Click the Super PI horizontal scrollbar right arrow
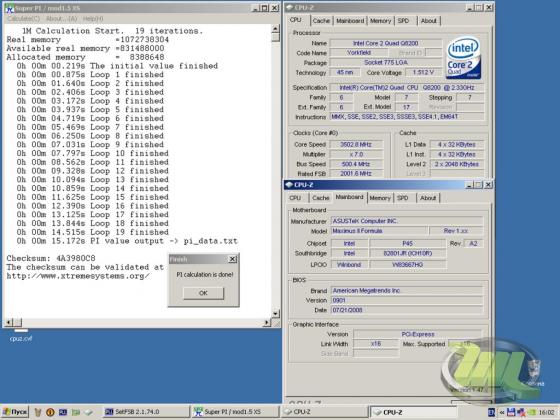 pos(267,322)
